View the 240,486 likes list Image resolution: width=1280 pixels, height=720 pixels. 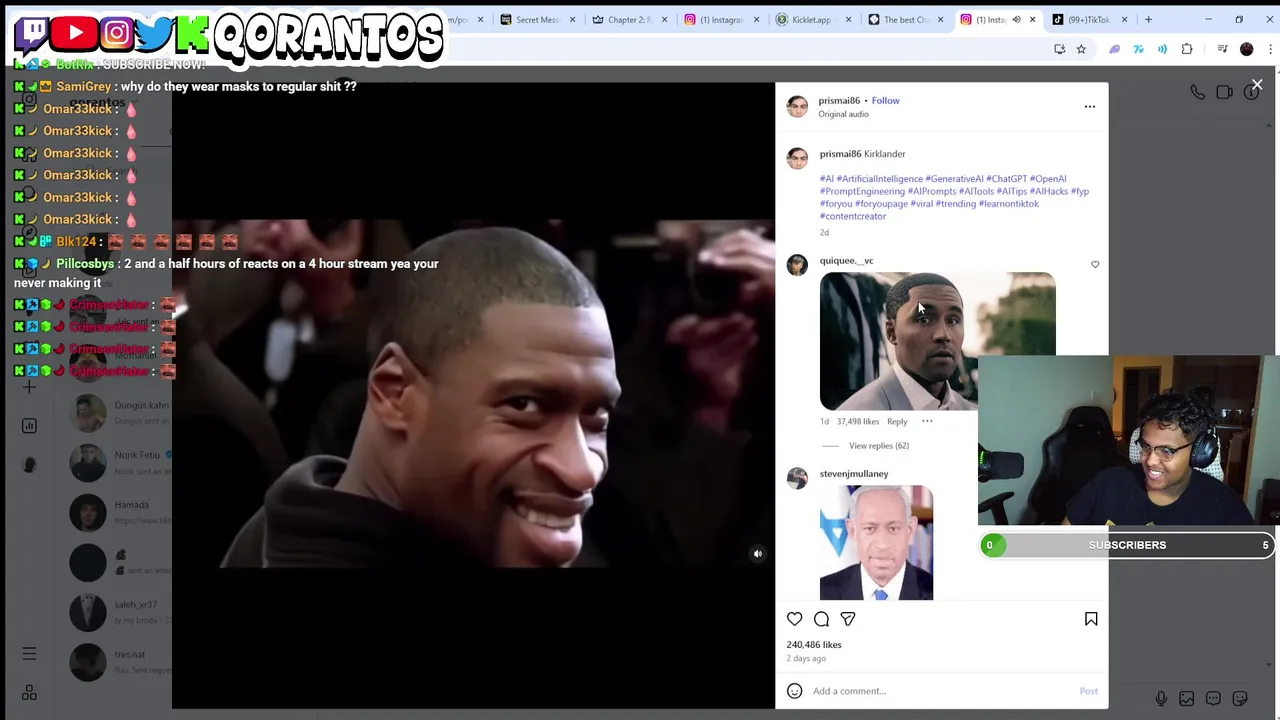[814, 645]
